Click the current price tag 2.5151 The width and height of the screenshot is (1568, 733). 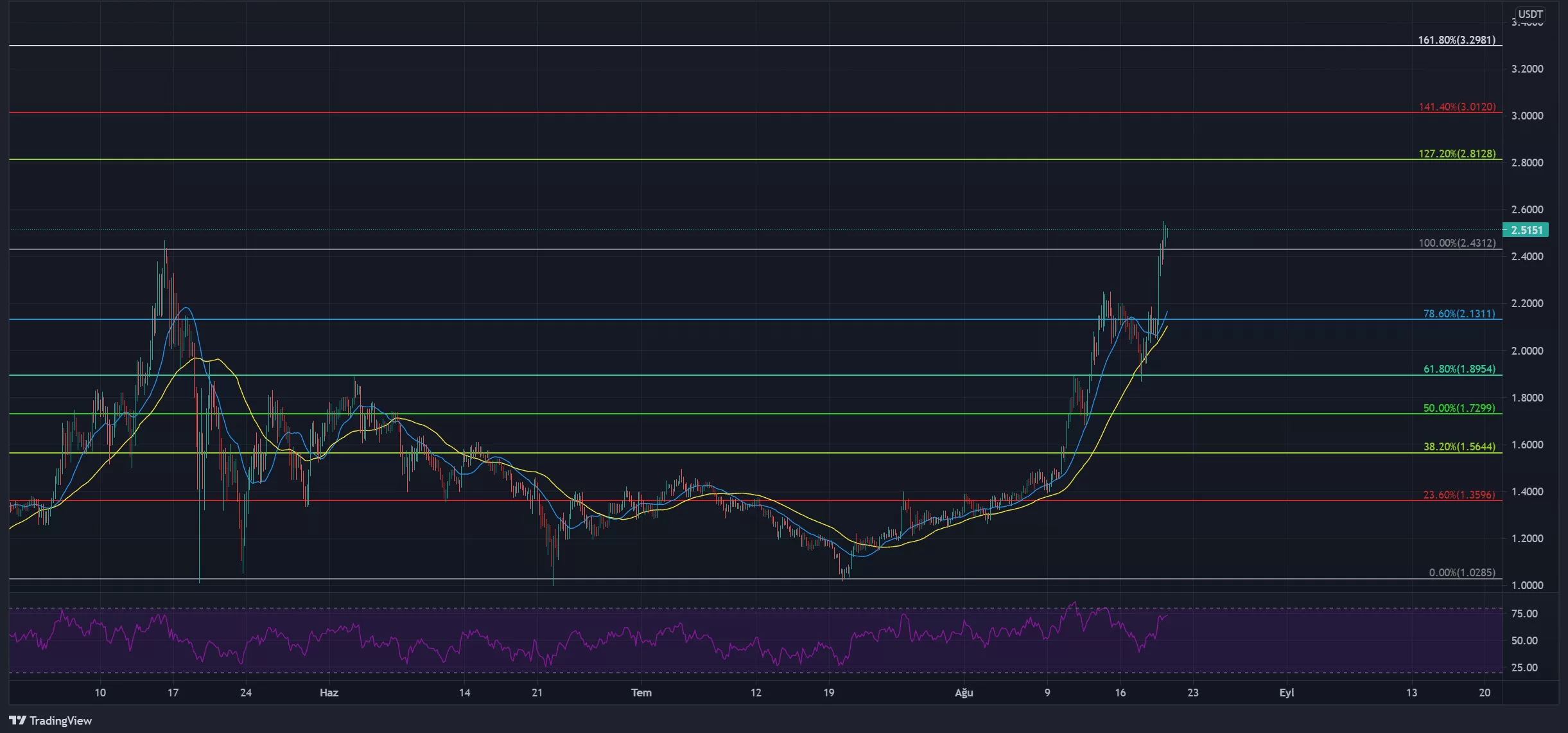1526,230
